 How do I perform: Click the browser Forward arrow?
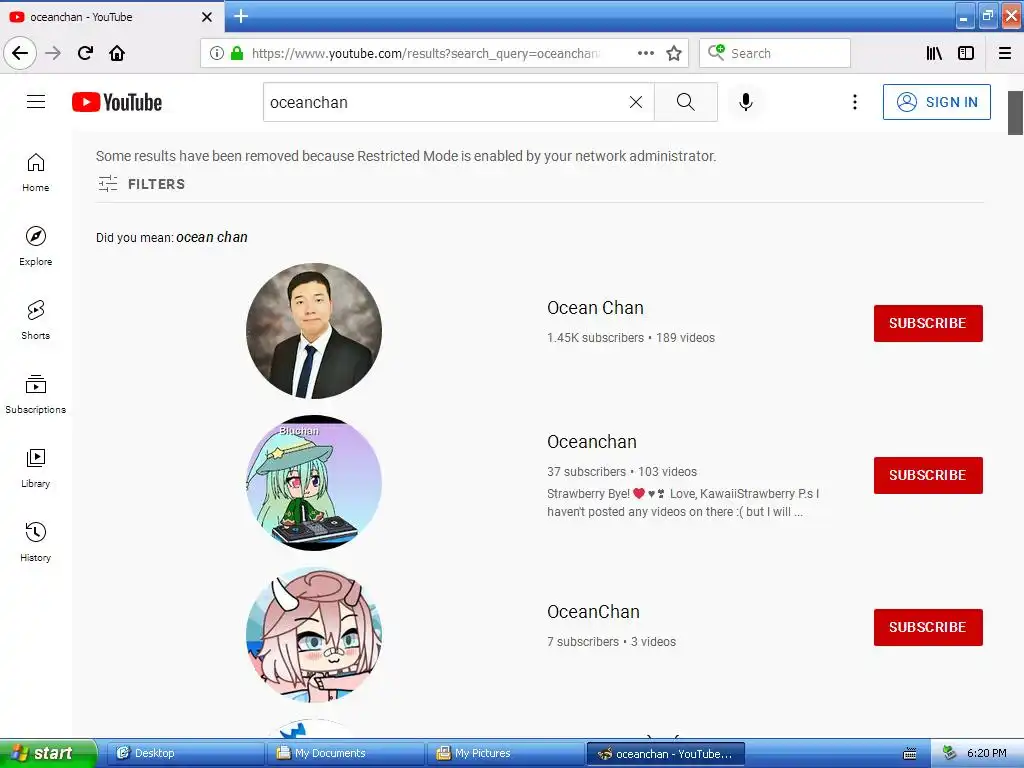(x=53, y=53)
